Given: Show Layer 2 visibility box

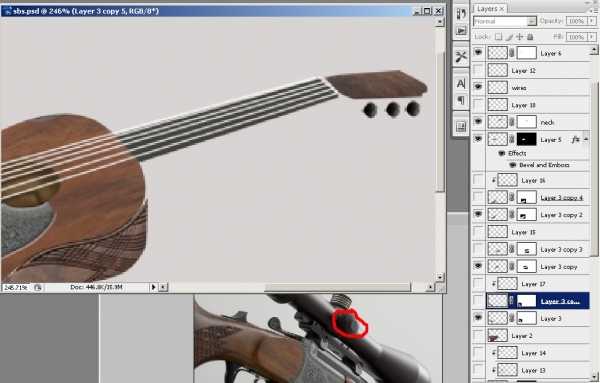Looking at the screenshot, I should point(478,335).
